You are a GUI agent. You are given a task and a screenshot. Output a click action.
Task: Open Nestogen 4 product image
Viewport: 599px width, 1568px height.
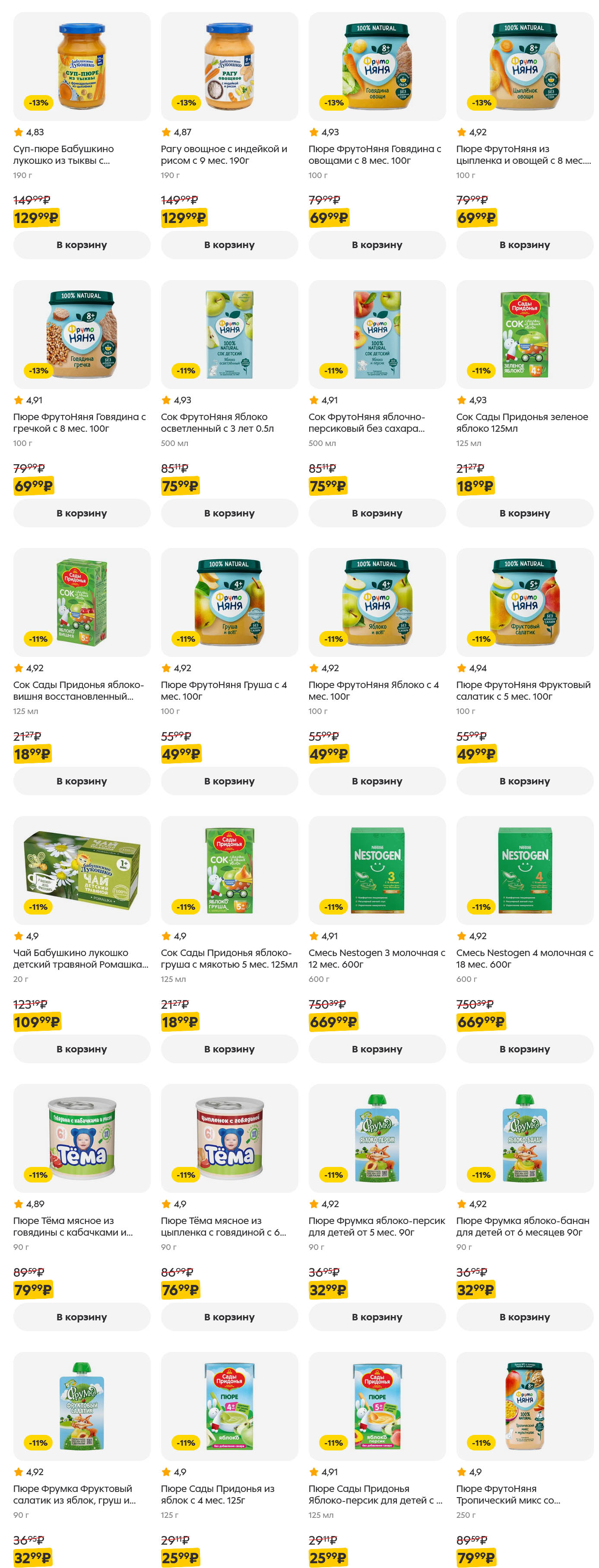coord(525,870)
